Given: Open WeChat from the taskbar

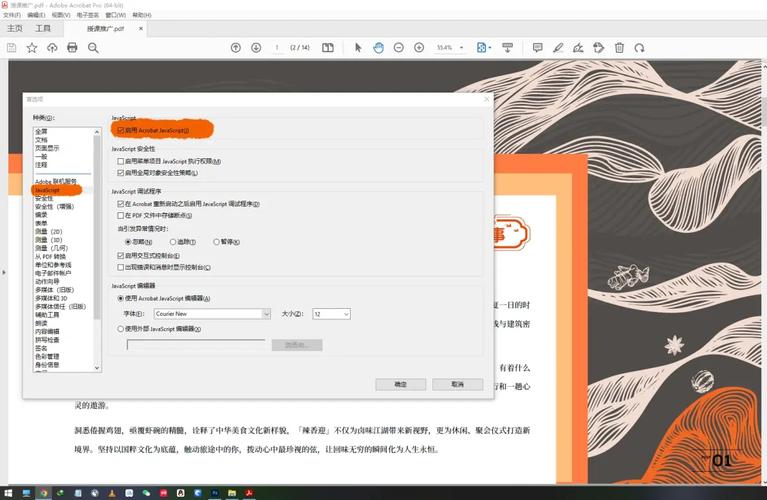Looking at the screenshot, I should pos(146,493).
